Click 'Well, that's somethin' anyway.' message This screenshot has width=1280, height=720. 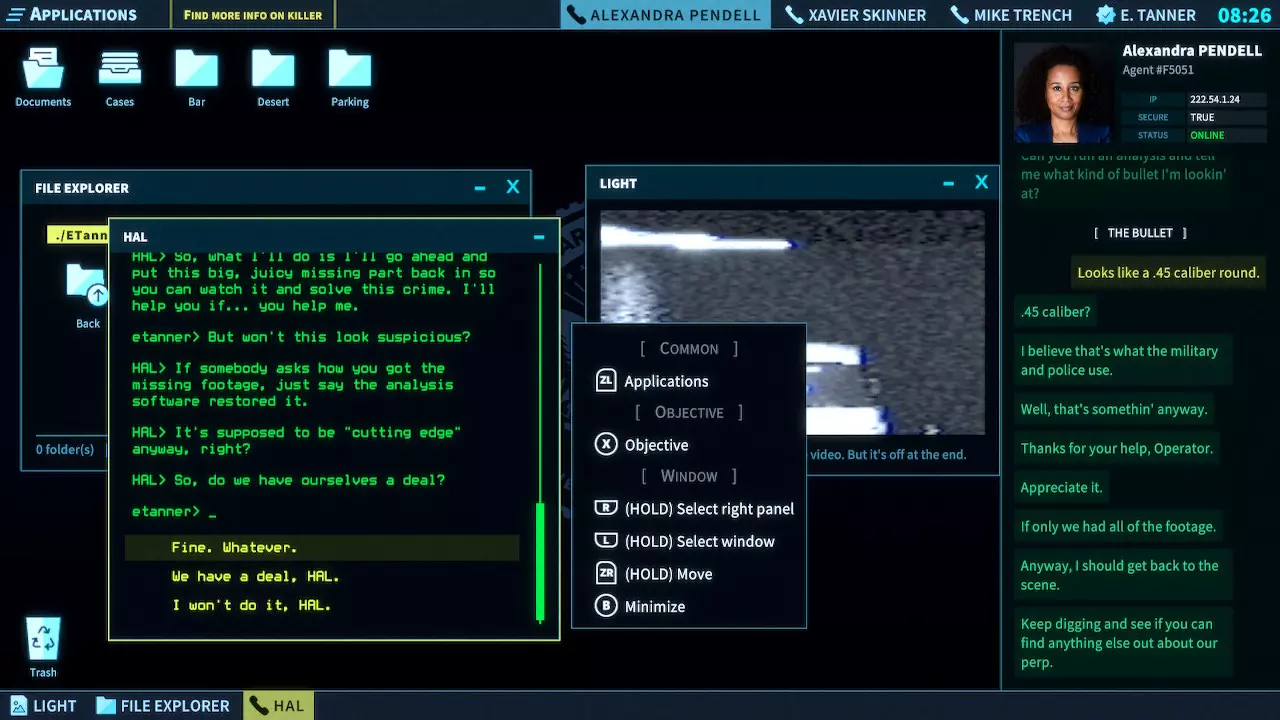(1114, 409)
